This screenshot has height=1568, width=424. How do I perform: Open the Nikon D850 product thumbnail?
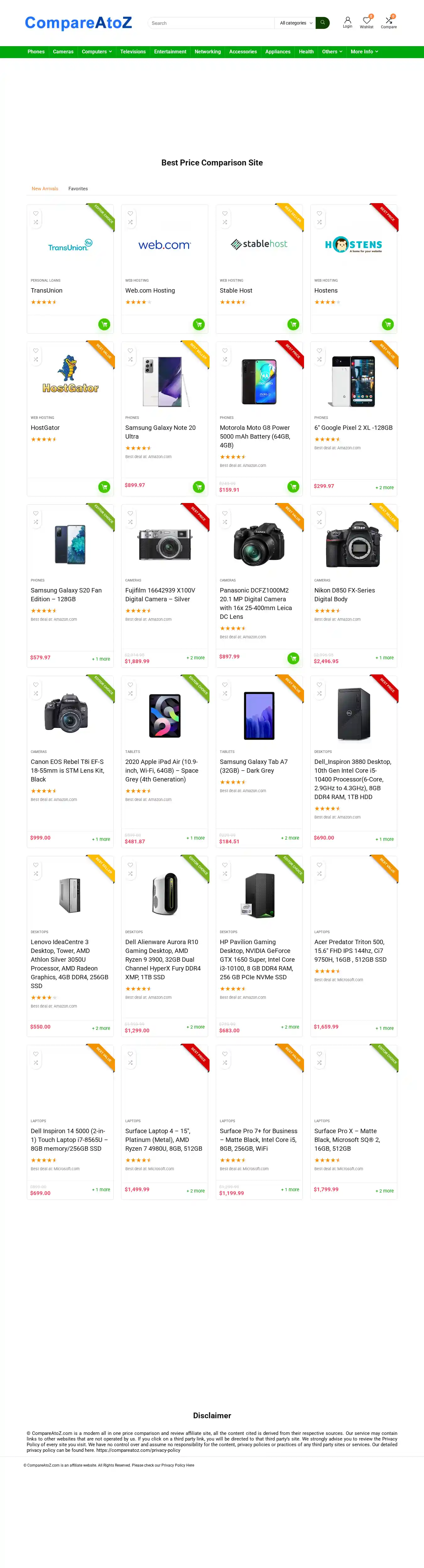(353, 544)
